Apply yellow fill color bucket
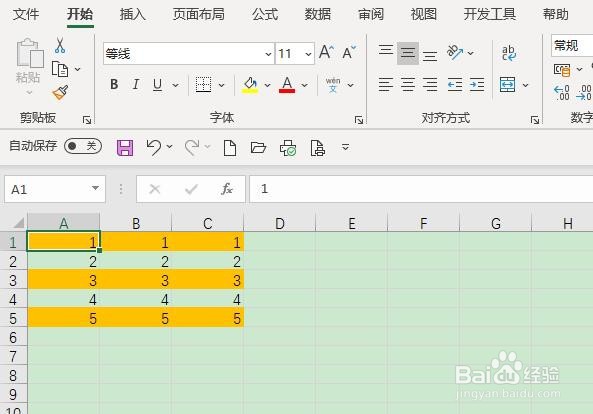The height and width of the screenshot is (414, 593). [250, 85]
